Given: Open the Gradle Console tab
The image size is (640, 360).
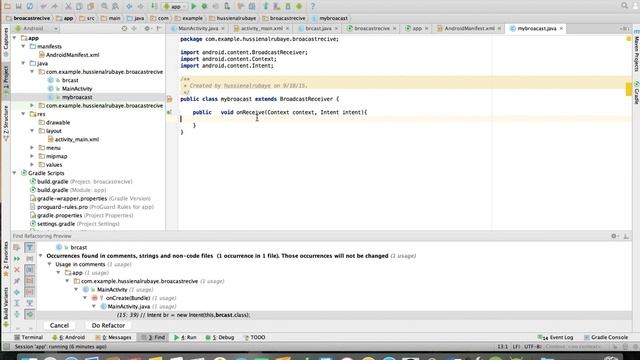Looking at the screenshot, I should (606, 338).
